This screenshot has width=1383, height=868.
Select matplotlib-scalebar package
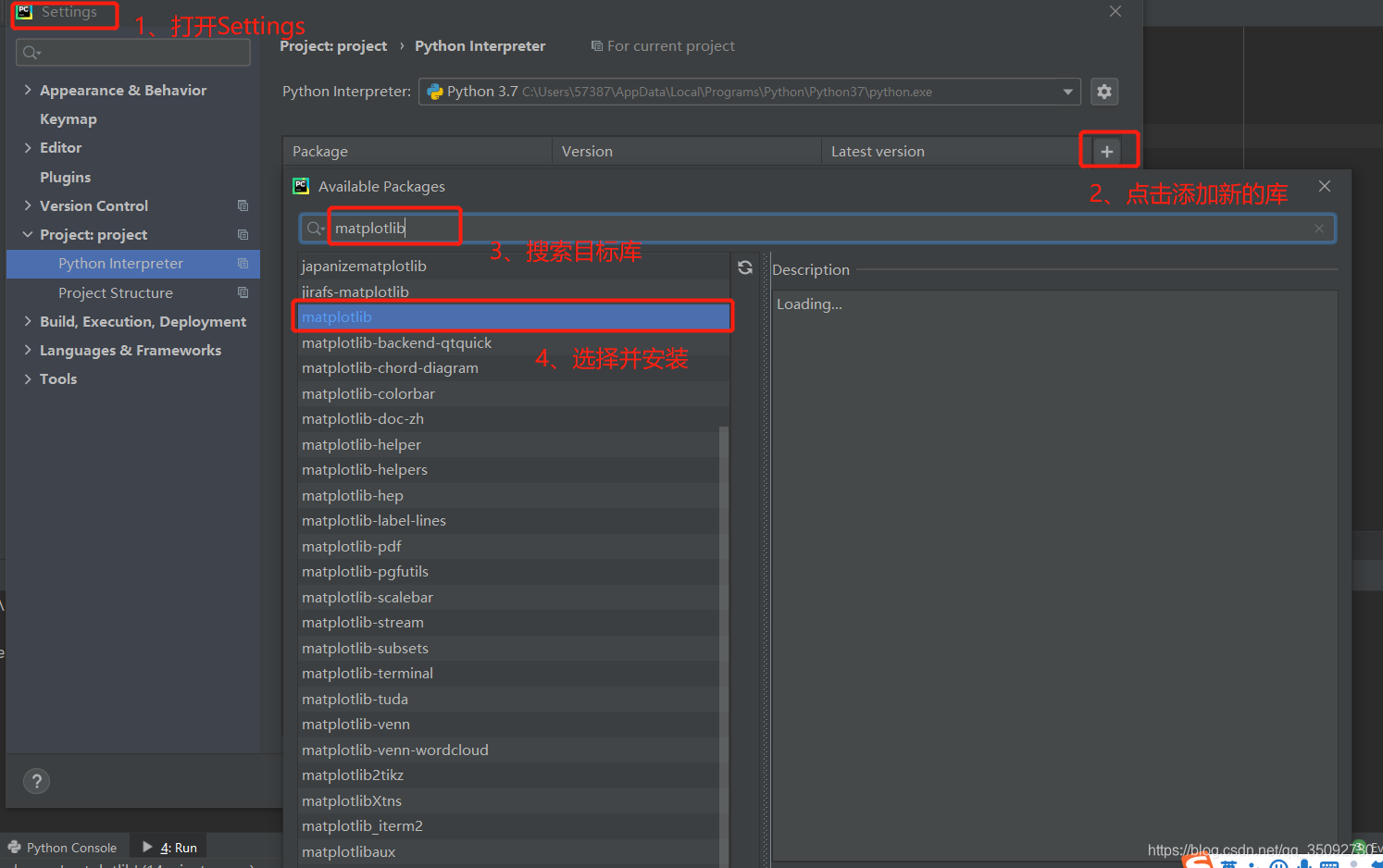pos(509,597)
